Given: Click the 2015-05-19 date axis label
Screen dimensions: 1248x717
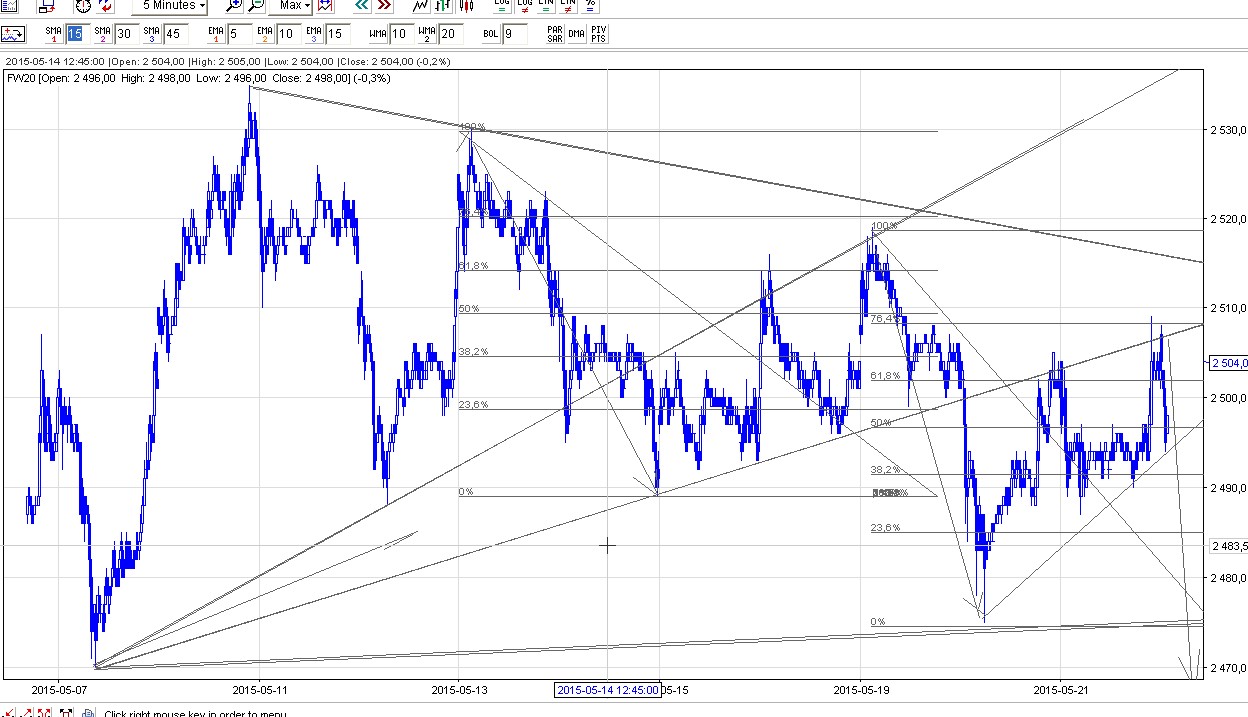Looking at the screenshot, I should click(861, 689).
